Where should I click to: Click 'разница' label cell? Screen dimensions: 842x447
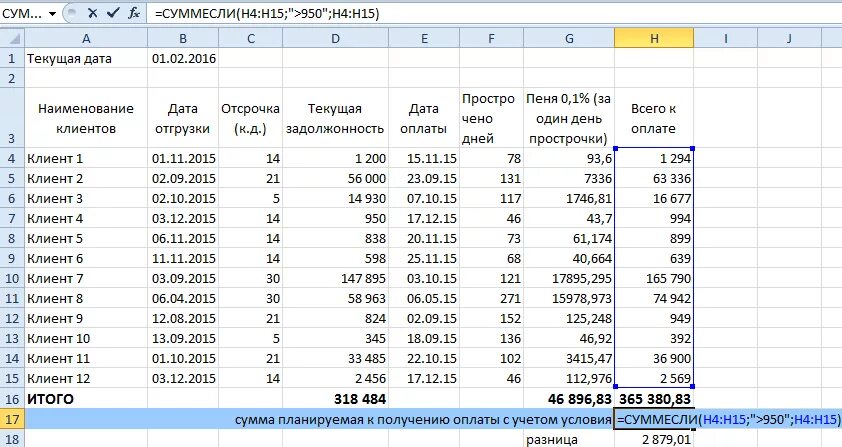click(569, 439)
